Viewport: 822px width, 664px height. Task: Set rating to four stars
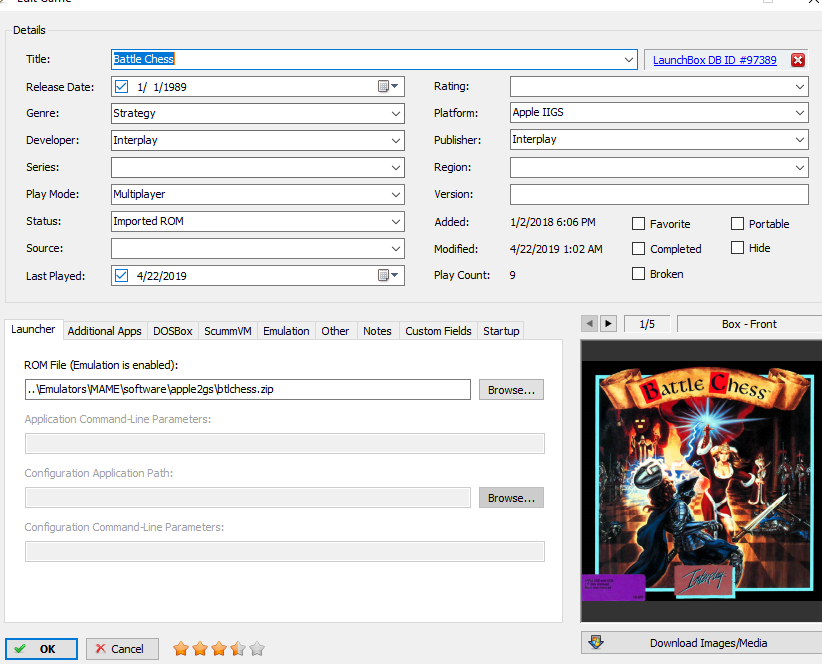tap(237, 649)
